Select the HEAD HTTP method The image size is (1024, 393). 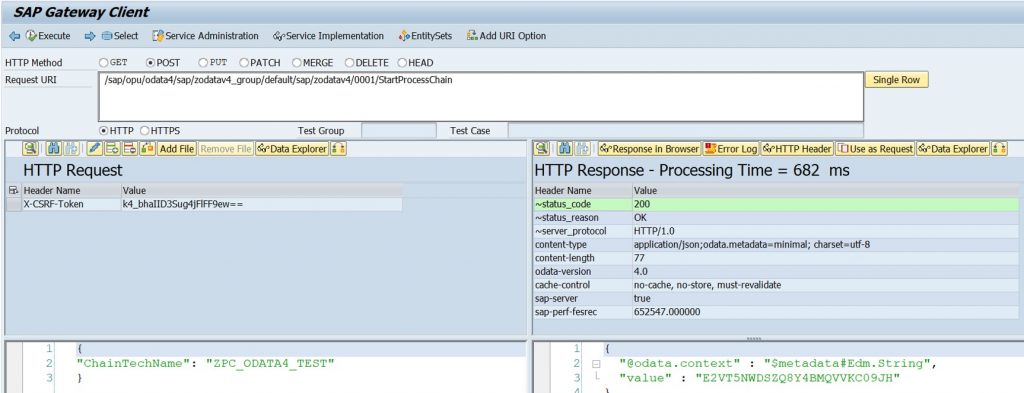point(402,63)
